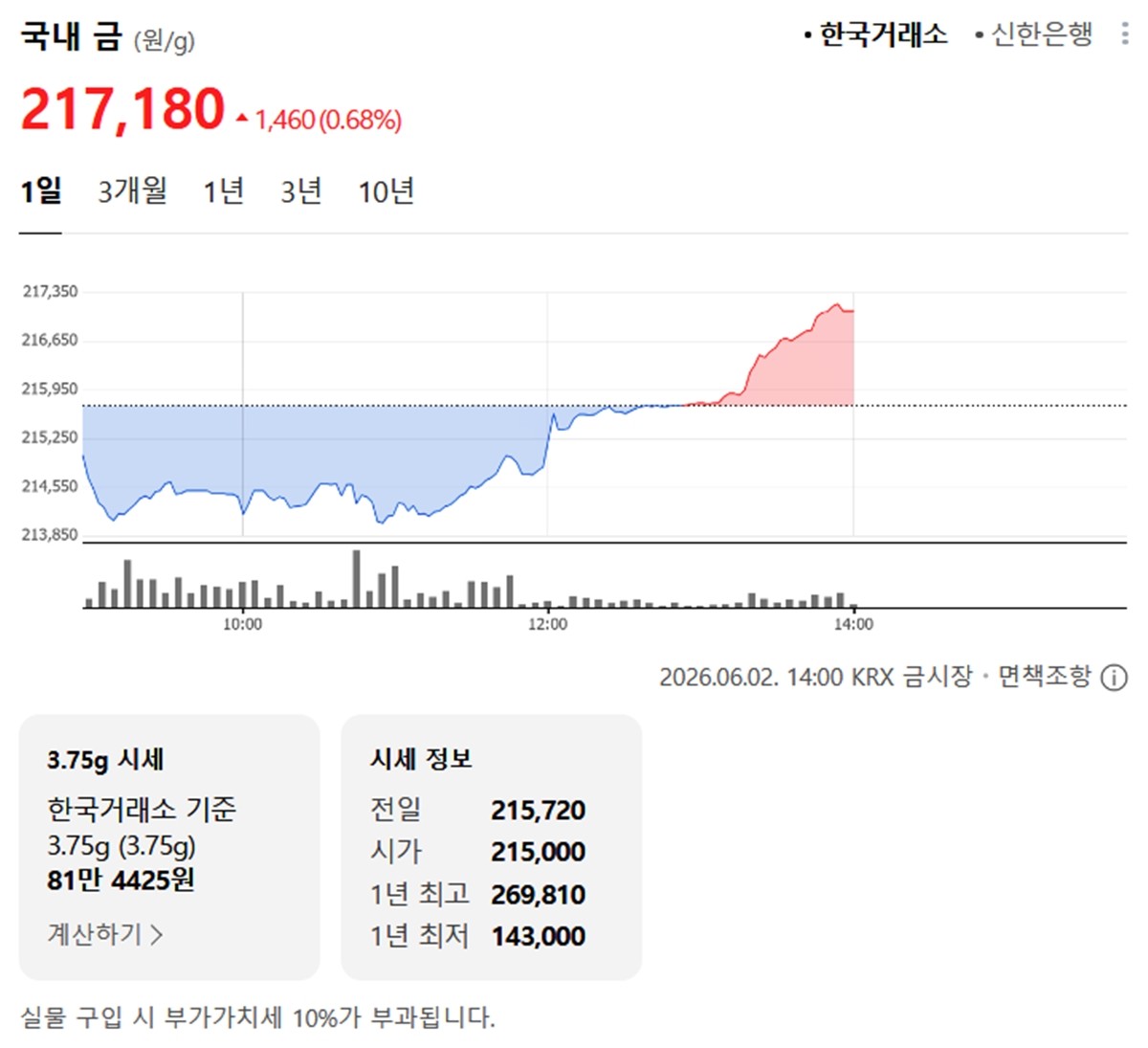
Task: Click the 2026.06.02. 14:00 KRX 금시장 timestamp
Action: [815, 677]
